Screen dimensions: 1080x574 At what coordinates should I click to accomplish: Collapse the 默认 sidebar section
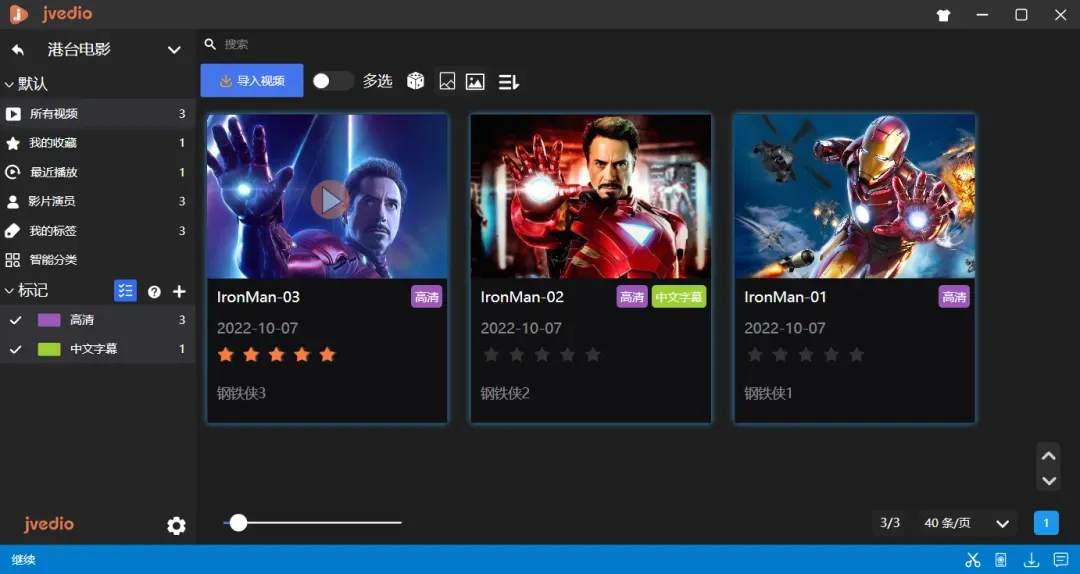[x=10, y=84]
